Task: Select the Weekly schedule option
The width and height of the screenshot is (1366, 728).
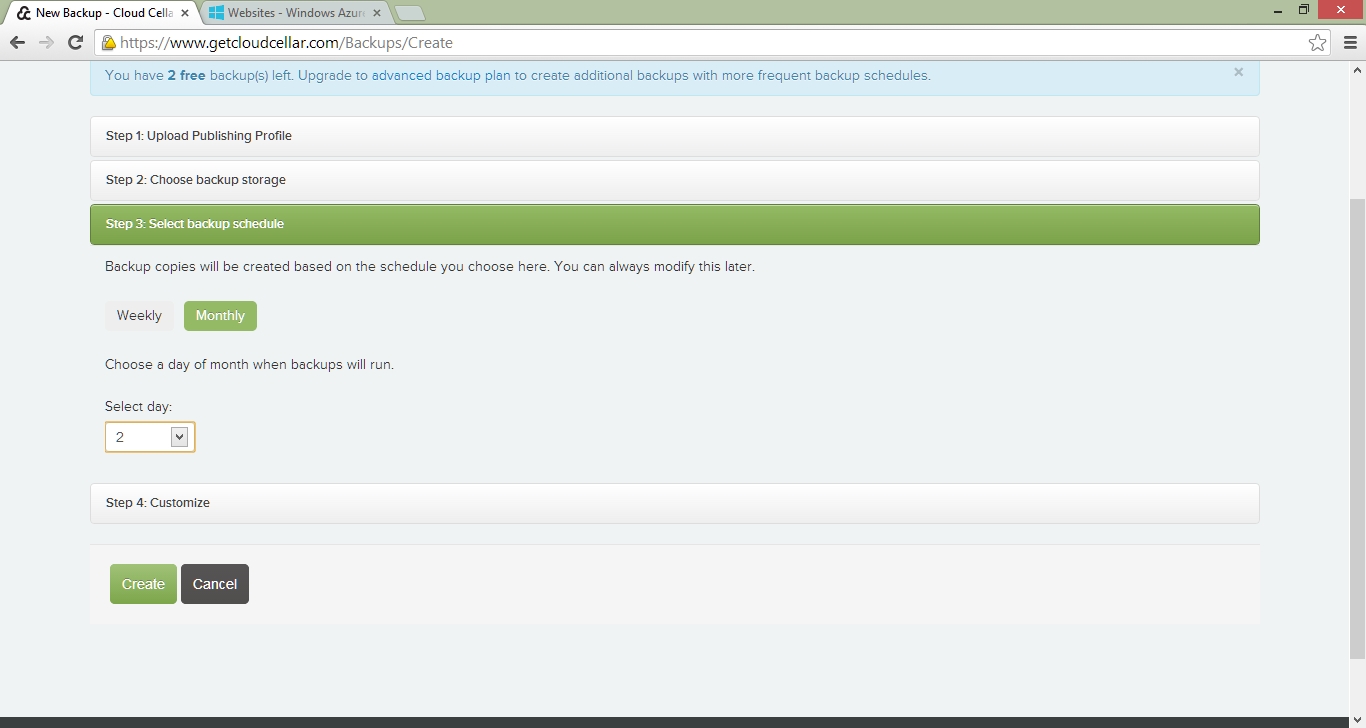Action: 139,316
